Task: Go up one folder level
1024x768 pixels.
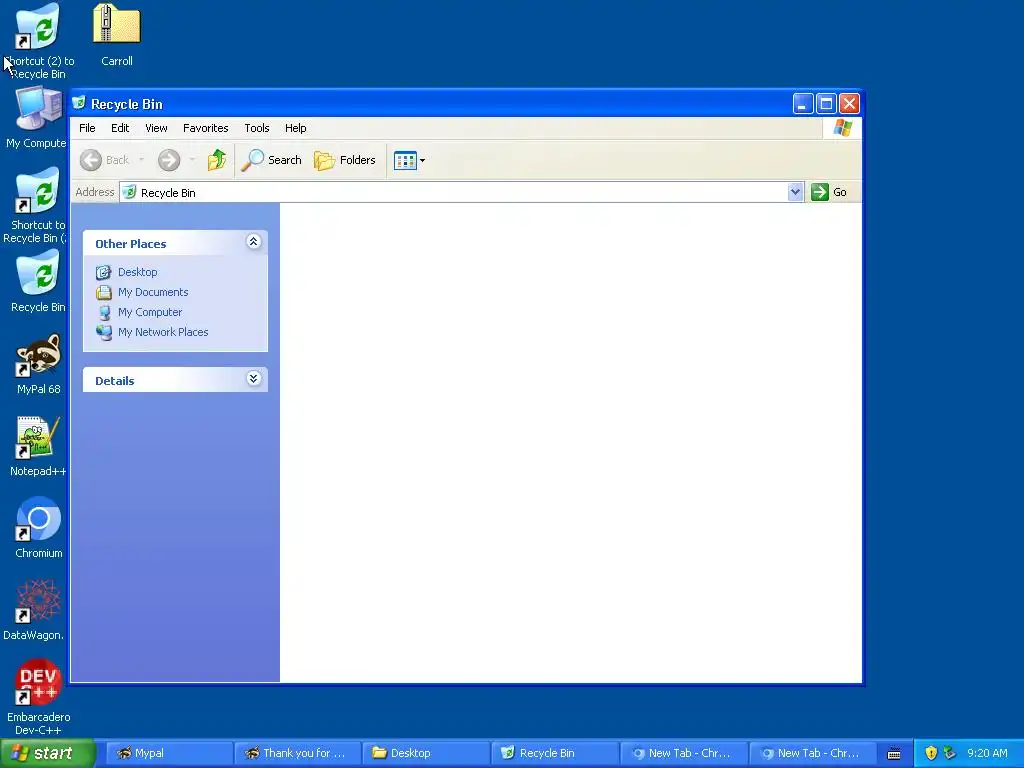Action: (217, 160)
